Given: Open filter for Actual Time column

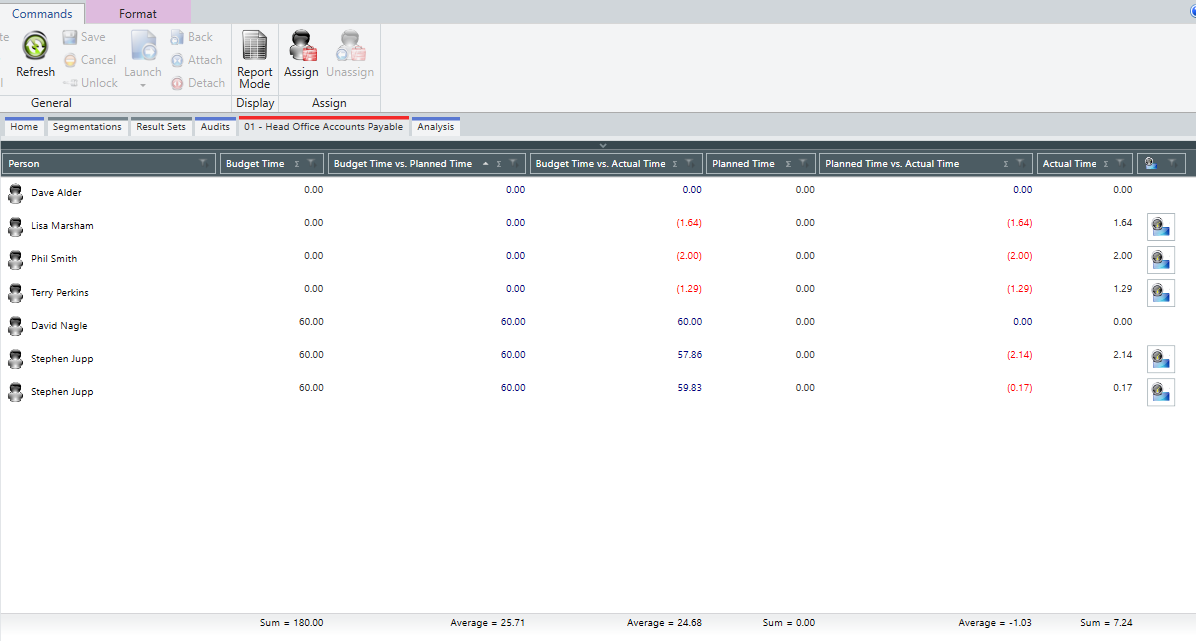Looking at the screenshot, I should click(x=1120, y=163).
